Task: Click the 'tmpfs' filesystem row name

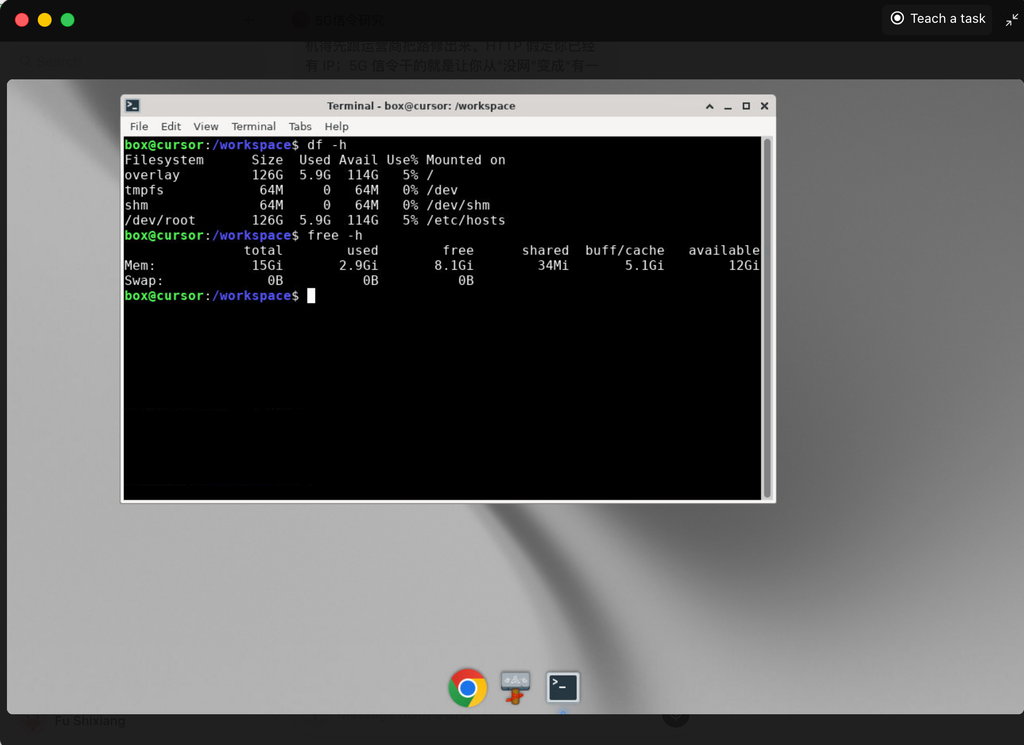Action: point(144,190)
